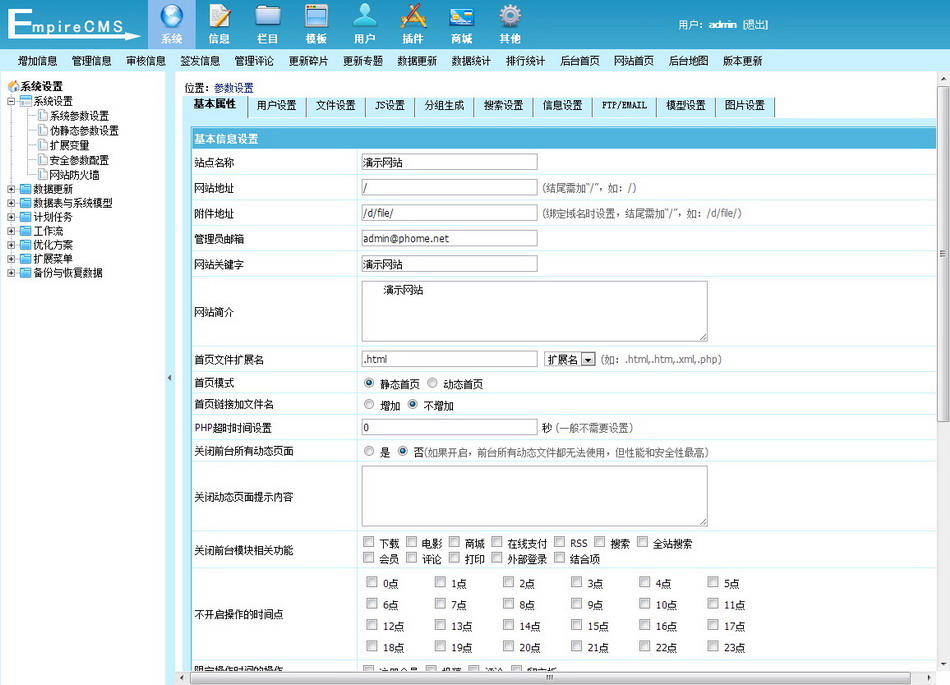Open the 系统 globe icon menu
The image size is (950, 685).
[x=171, y=24]
